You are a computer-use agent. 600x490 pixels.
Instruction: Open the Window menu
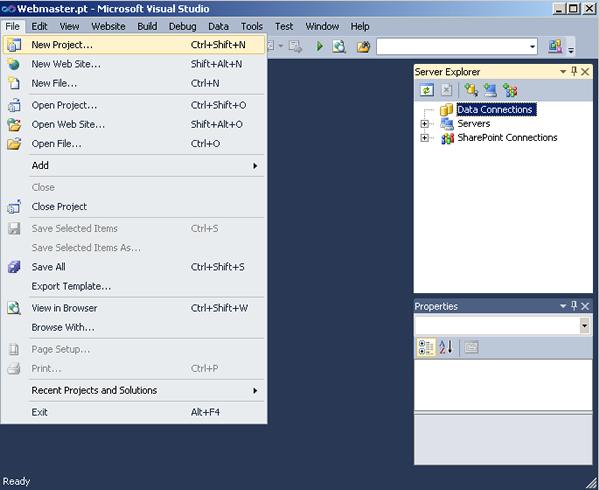(x=322, y=26)
